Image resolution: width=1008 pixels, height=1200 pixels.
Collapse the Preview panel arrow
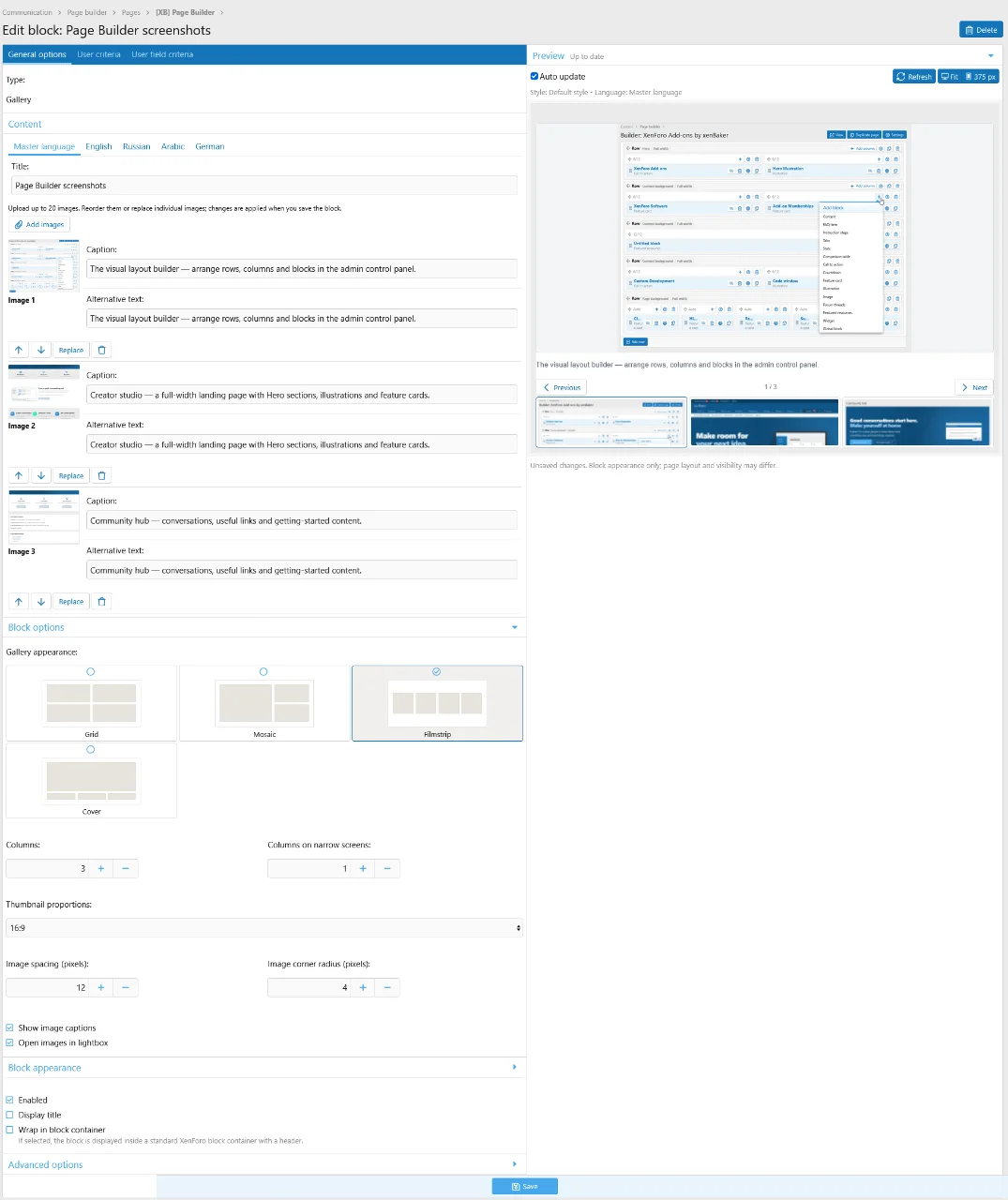[x=991, y=56]
